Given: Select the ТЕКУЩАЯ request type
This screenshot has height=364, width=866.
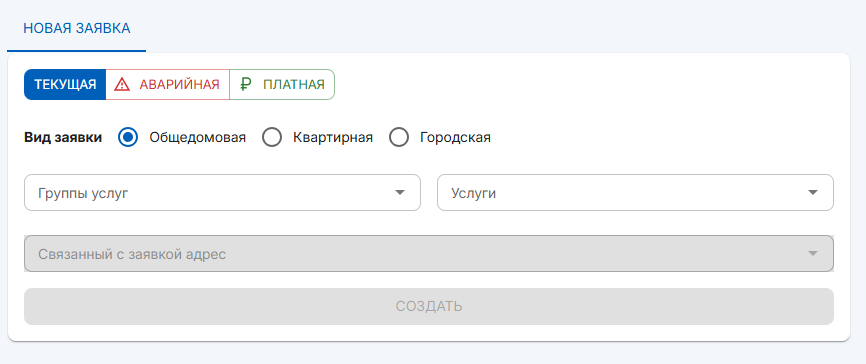Looking at the screenshot, I should point(65,85).
